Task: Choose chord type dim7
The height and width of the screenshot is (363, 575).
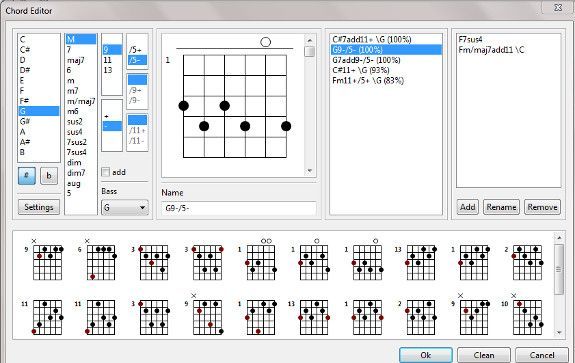Action: point(81,172)
